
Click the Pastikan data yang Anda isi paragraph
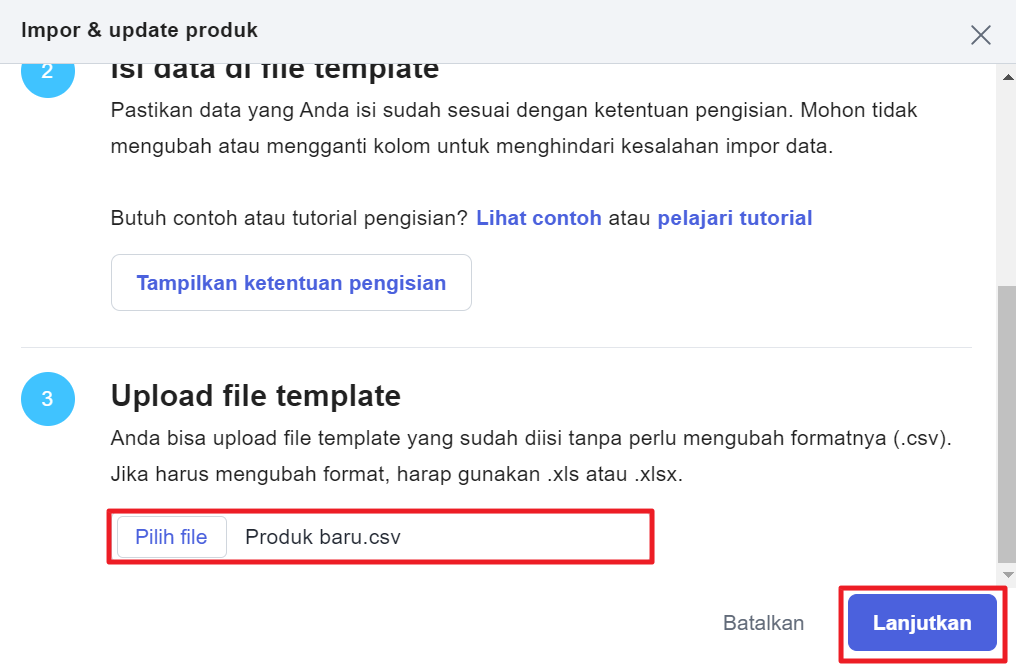pyautogui.click(x=514, y=128)
